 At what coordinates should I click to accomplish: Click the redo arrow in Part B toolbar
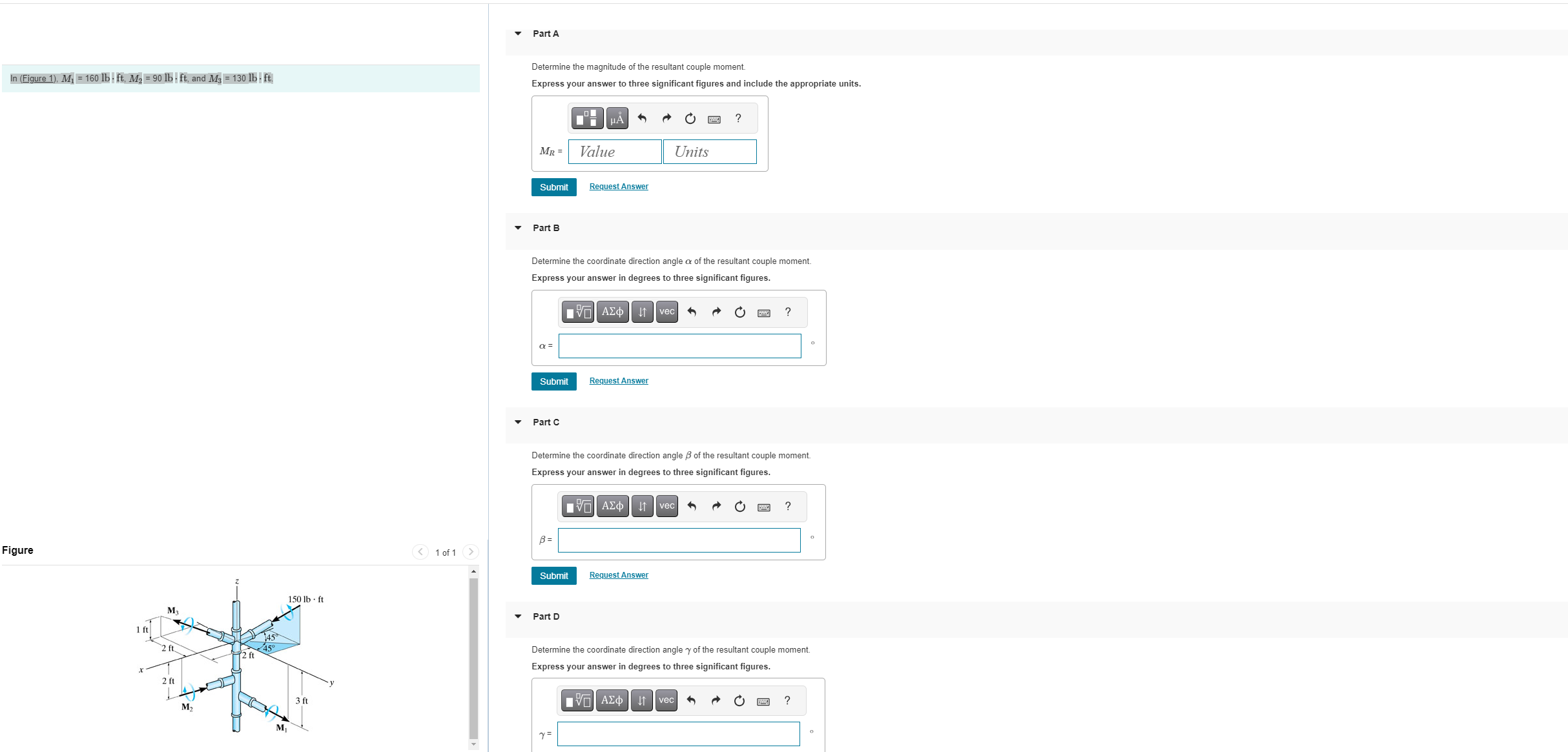(x=716, y=312)
